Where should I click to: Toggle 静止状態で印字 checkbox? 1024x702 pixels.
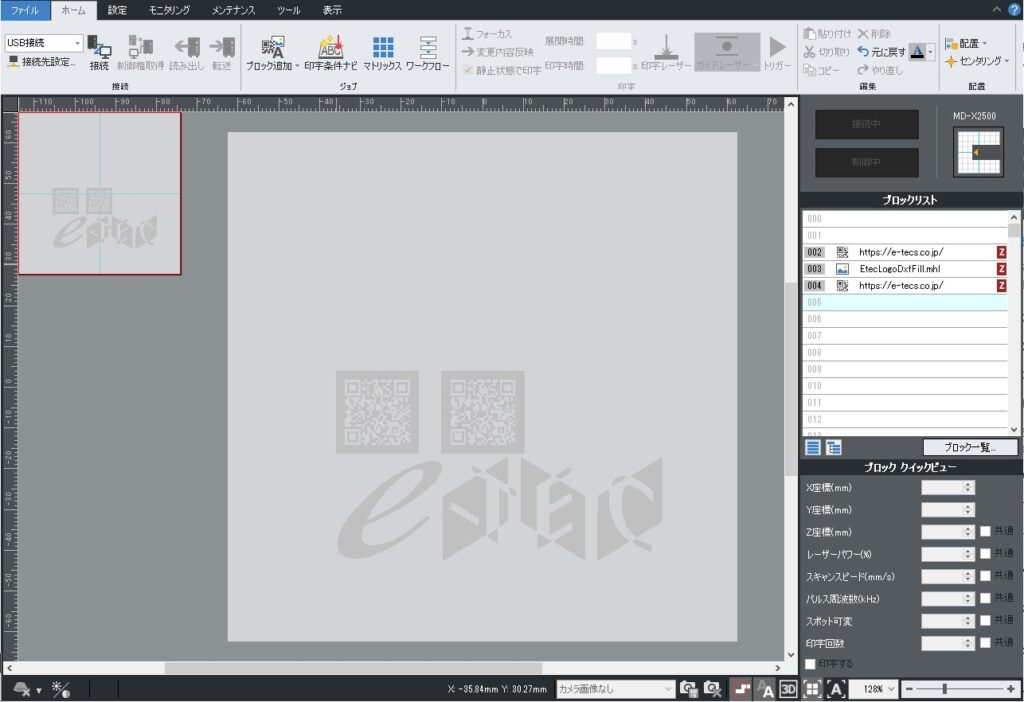[468, 70]
